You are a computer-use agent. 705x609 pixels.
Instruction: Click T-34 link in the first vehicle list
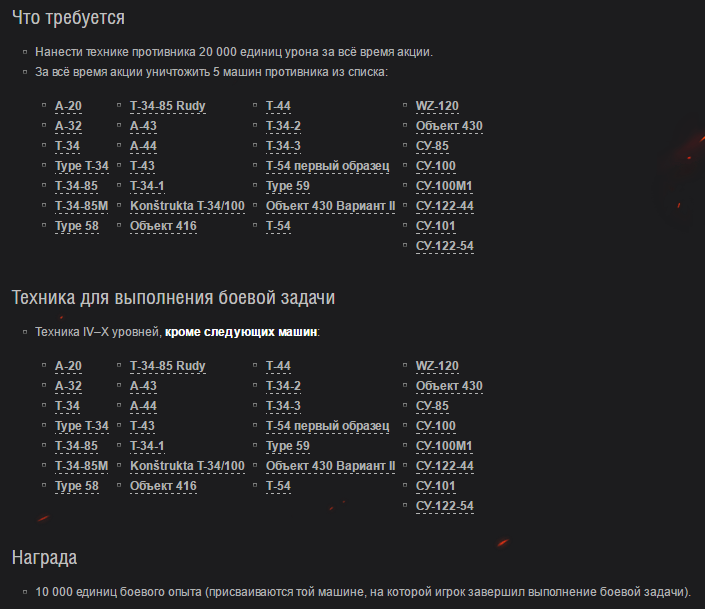[x=67, y=146]
